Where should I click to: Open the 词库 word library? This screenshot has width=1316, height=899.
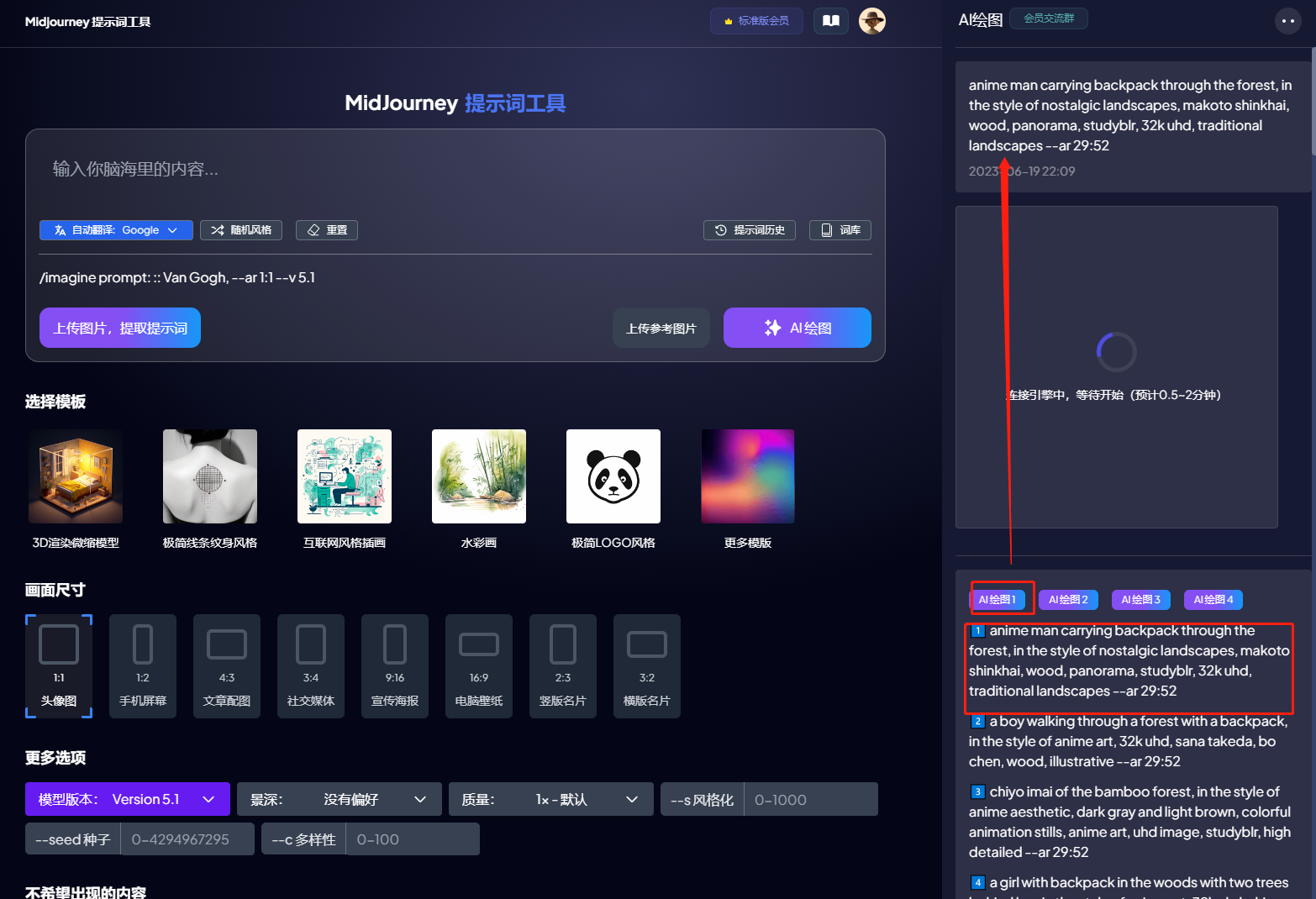[x=840, y=230]
